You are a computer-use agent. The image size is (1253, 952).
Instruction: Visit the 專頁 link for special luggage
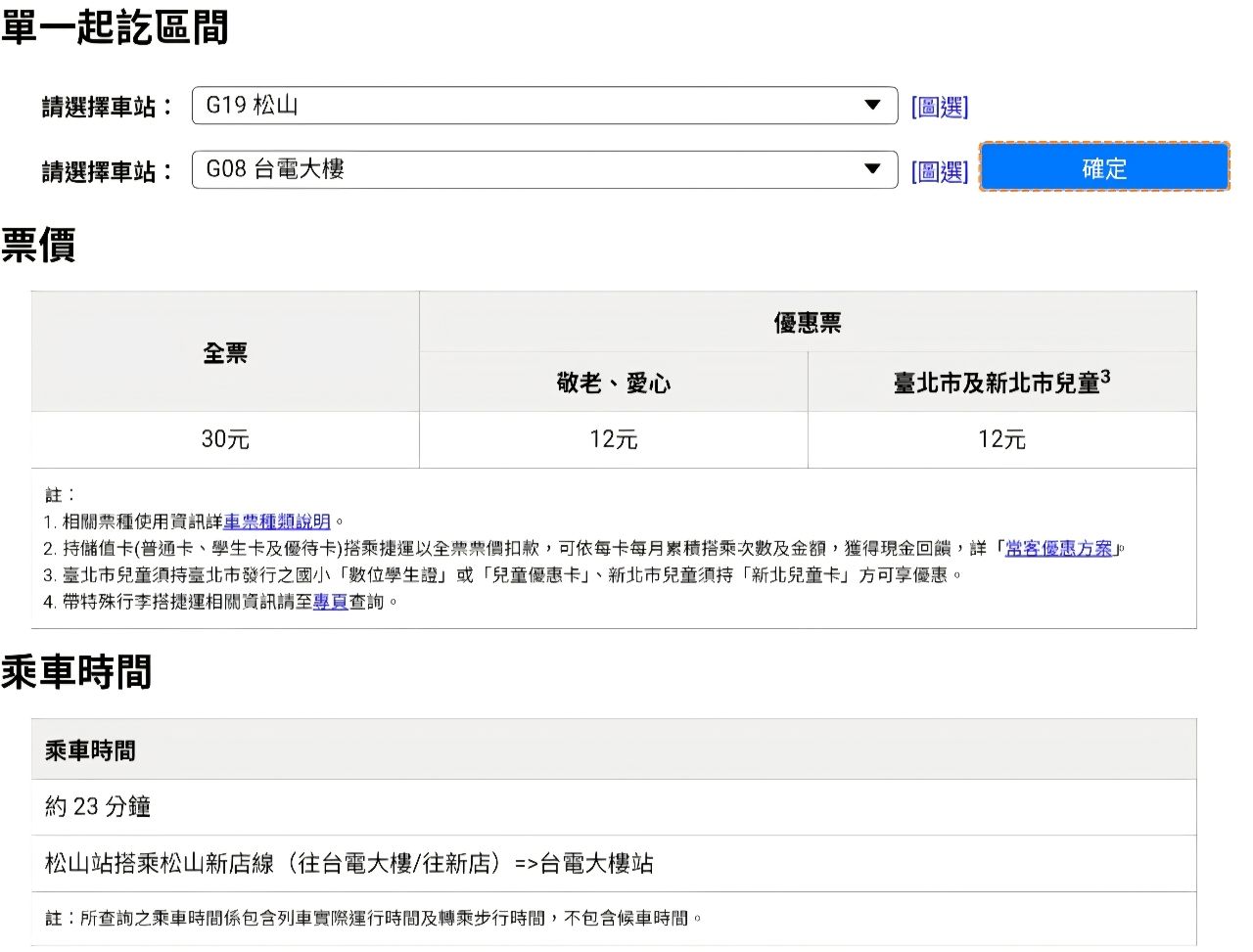click(x=331, y=602)
